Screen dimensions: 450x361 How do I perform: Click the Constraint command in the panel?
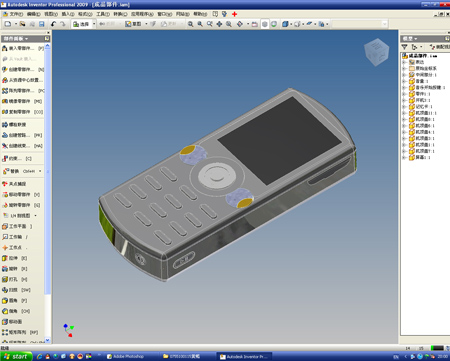(x=17, y=159)
